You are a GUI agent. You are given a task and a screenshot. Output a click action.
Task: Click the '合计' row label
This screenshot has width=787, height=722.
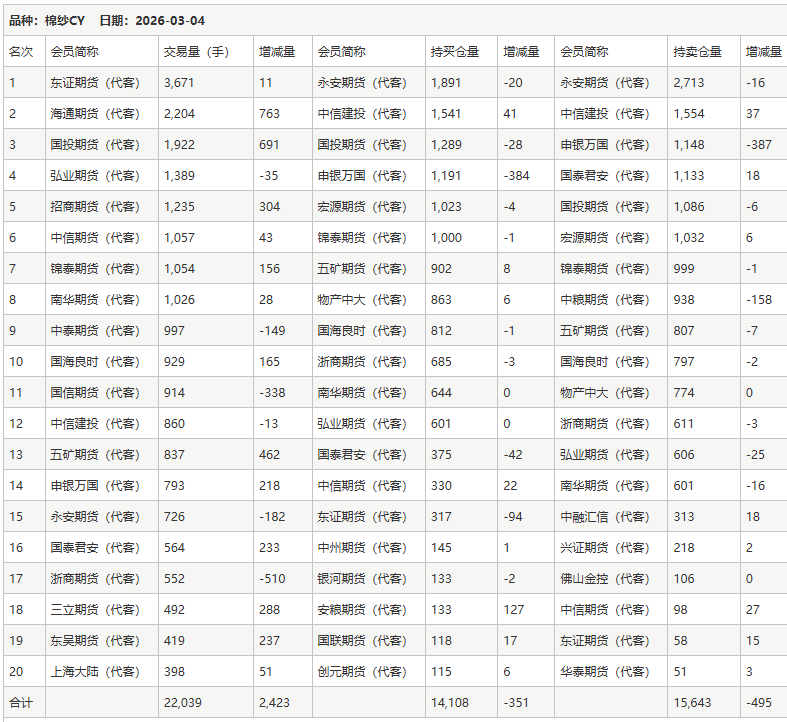coord(21,703)
